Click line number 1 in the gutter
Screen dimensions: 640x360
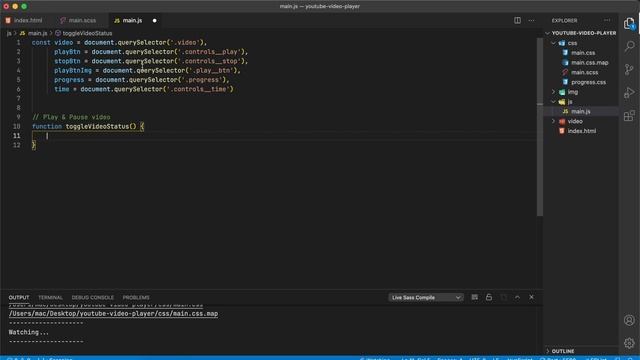coord(18,42)
